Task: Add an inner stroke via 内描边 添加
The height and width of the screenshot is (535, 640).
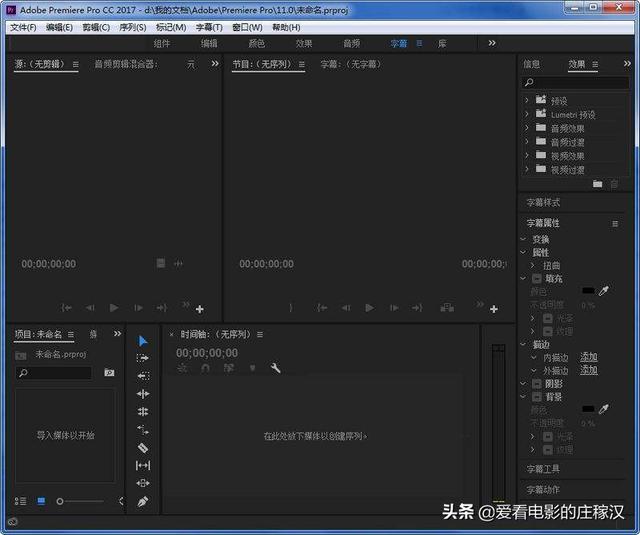Action: 589,357
